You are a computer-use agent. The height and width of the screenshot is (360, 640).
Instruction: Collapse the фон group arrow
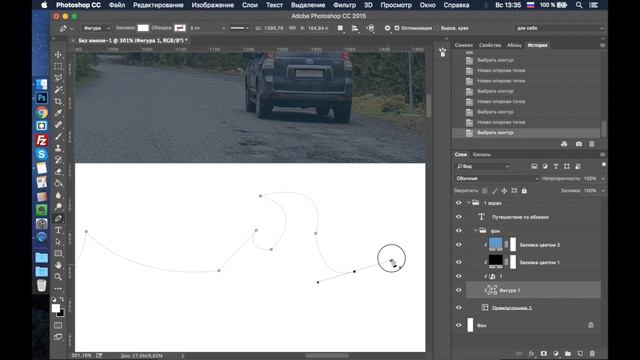(x=476, y=231)
